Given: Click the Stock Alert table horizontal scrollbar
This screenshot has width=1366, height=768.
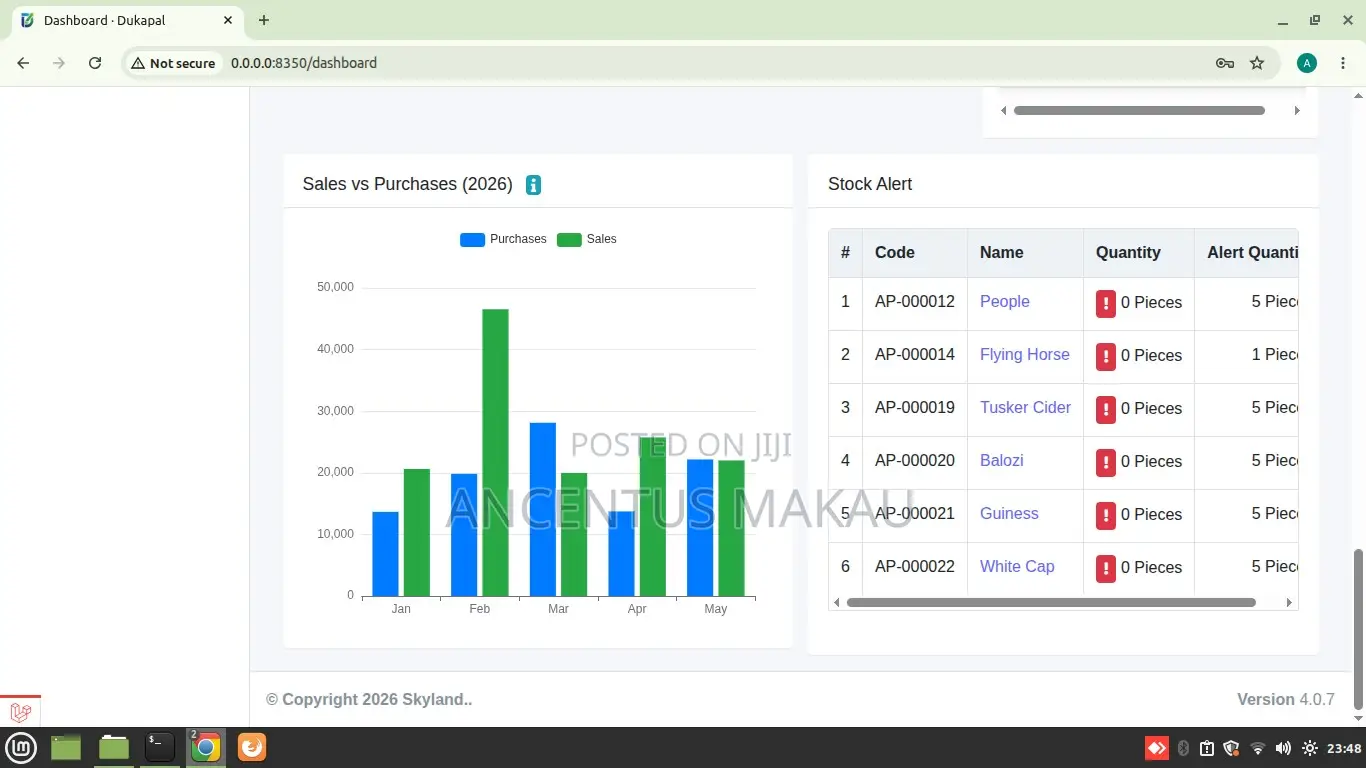Looking at the screenshot, I should coord(1051,603).
